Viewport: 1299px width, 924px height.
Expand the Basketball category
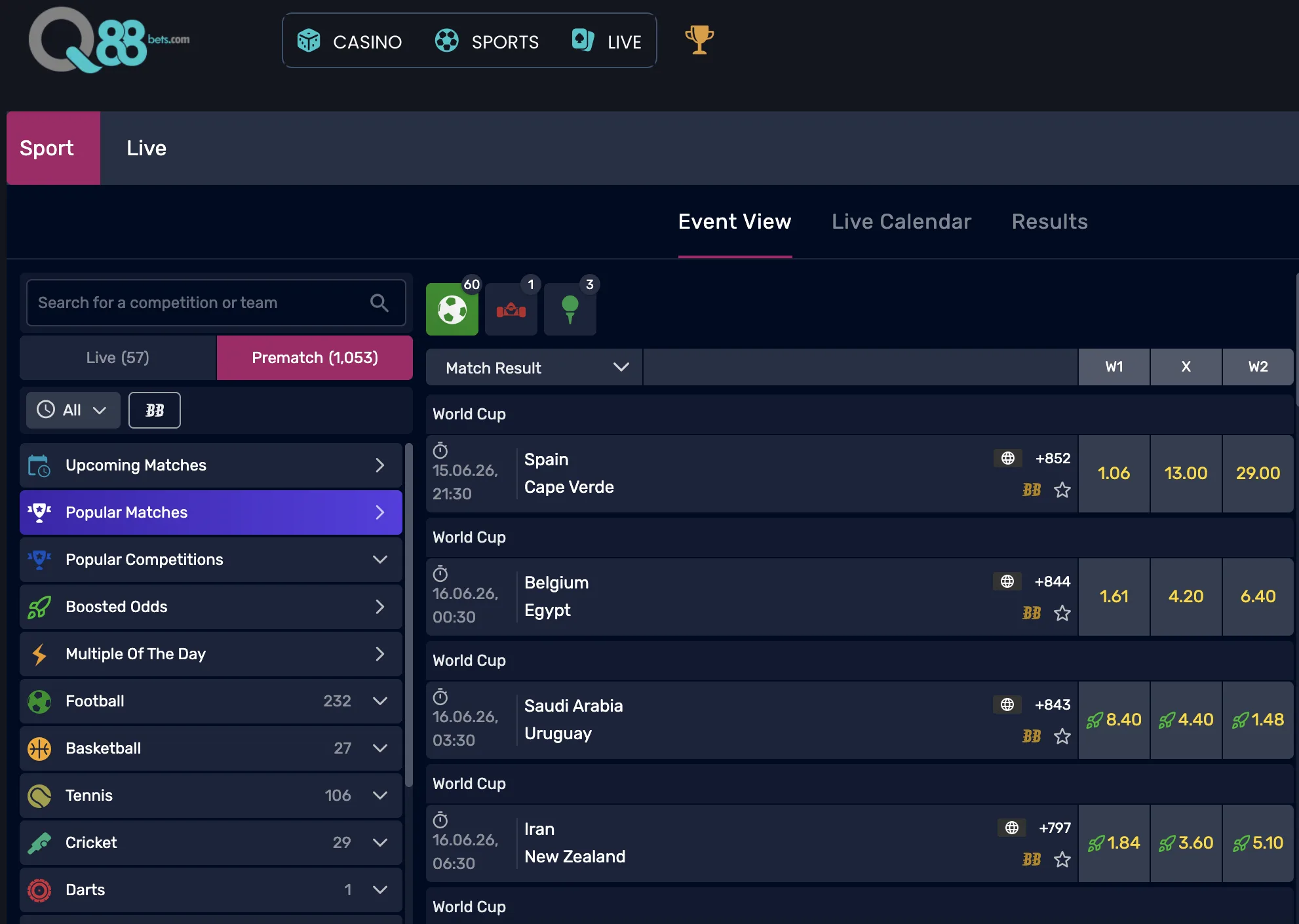(211, 748)
